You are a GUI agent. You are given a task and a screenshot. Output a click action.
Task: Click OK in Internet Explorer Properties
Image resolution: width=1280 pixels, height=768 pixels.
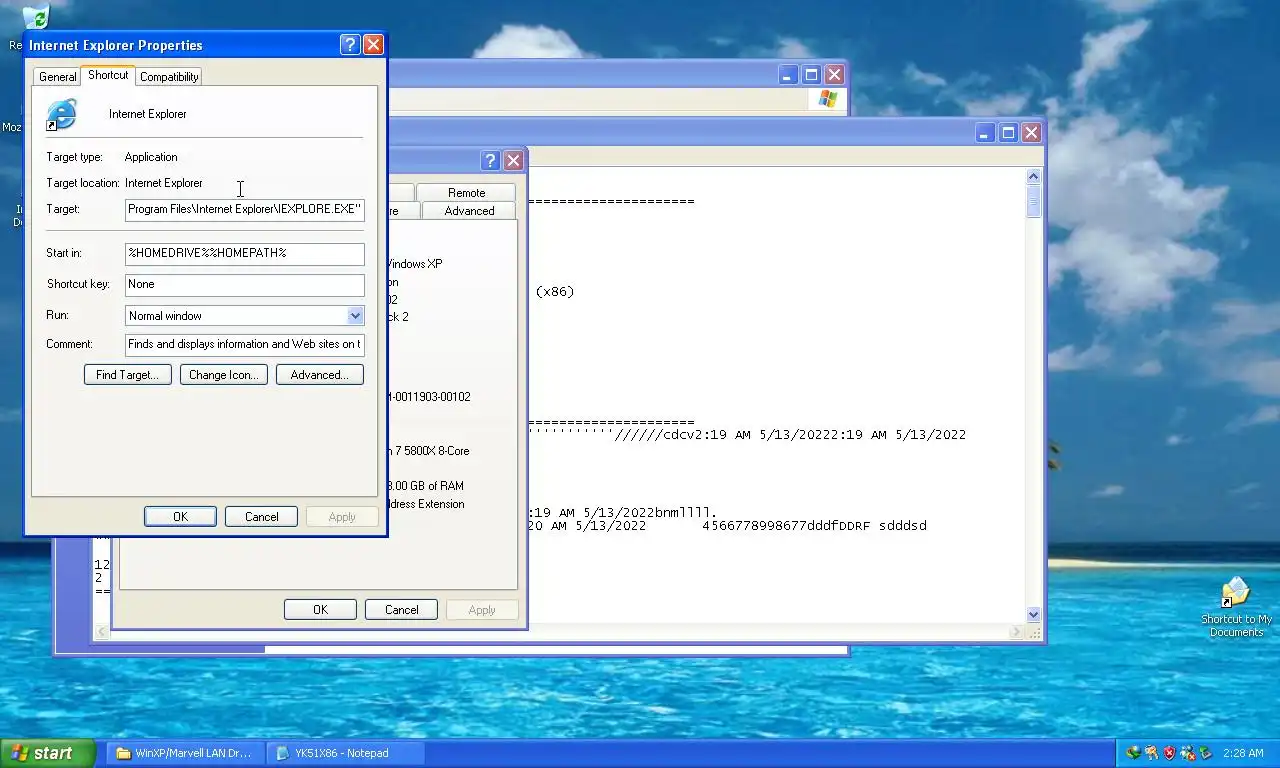[180, 517]
